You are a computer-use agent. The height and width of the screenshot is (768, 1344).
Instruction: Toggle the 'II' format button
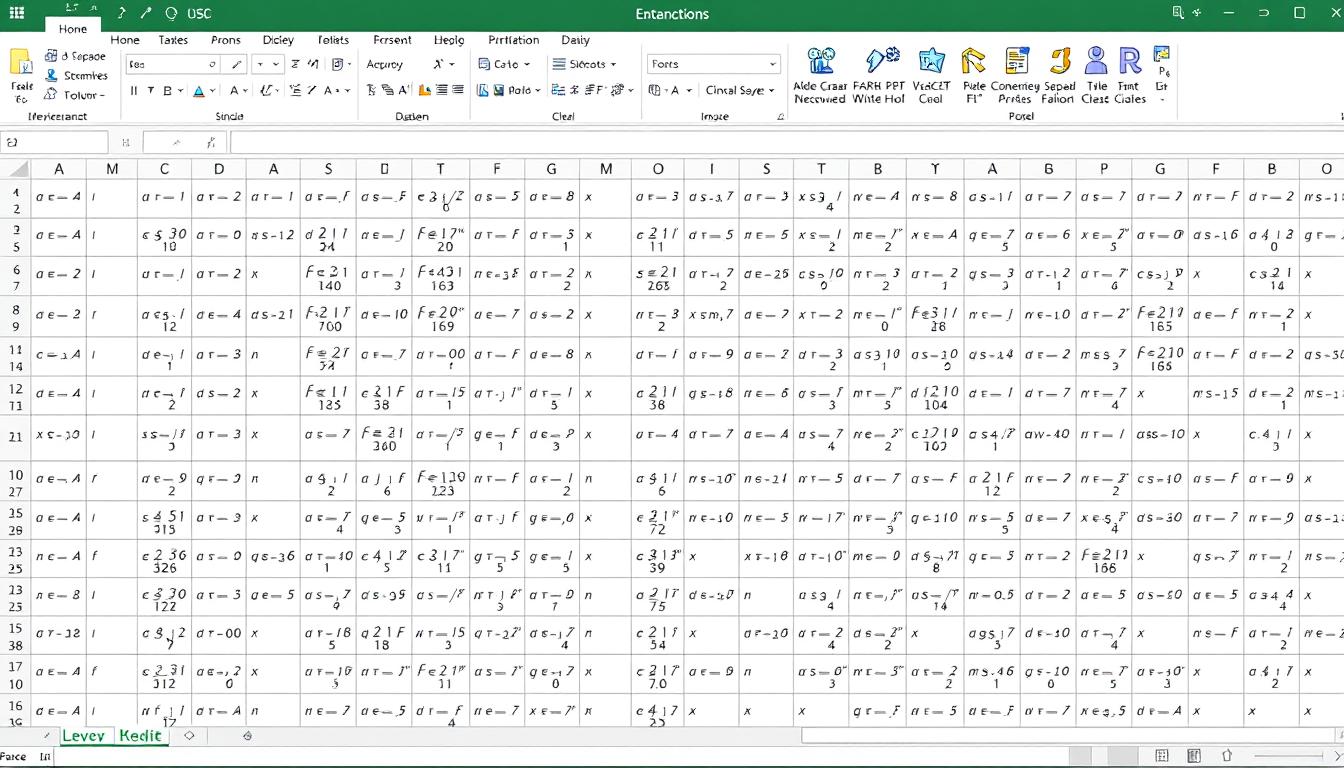point(134,90)
